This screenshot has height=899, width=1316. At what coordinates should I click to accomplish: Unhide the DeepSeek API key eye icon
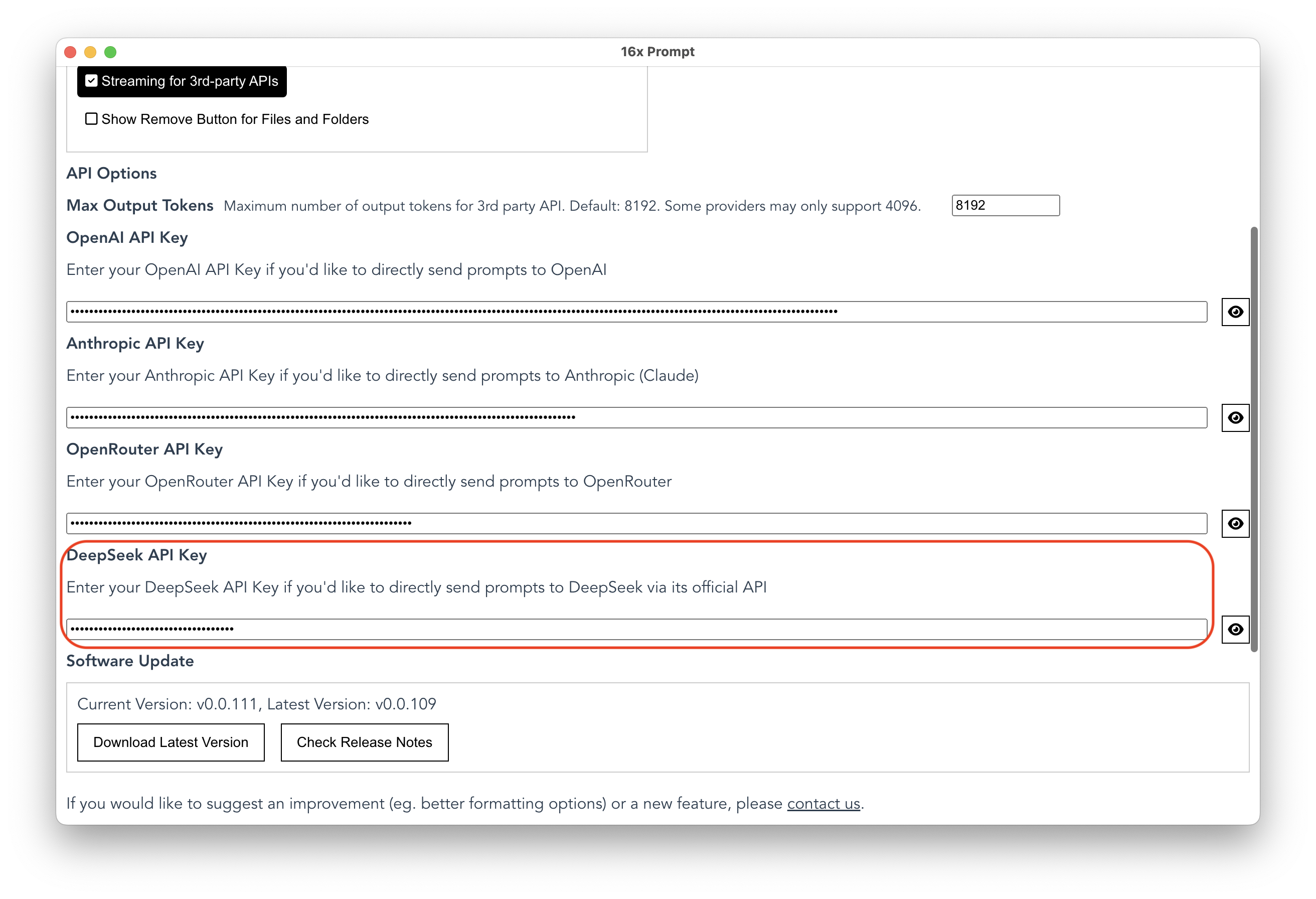coord(1235,630)
